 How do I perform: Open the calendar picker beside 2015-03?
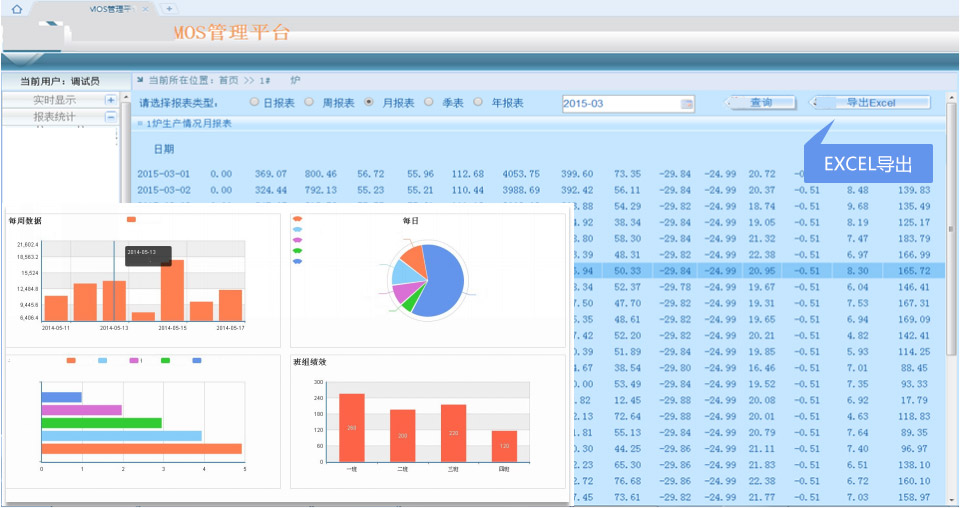(687, 104)
